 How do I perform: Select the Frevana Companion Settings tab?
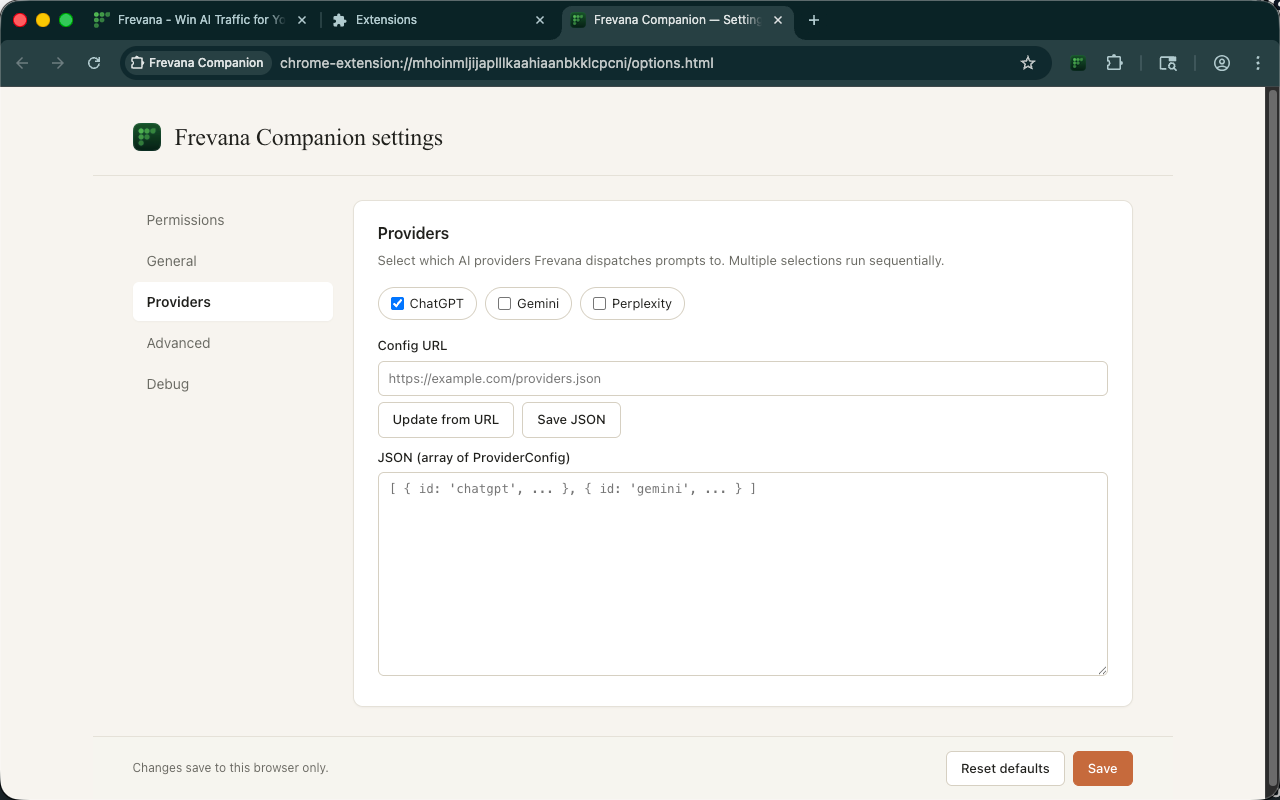tap(678, 20)
